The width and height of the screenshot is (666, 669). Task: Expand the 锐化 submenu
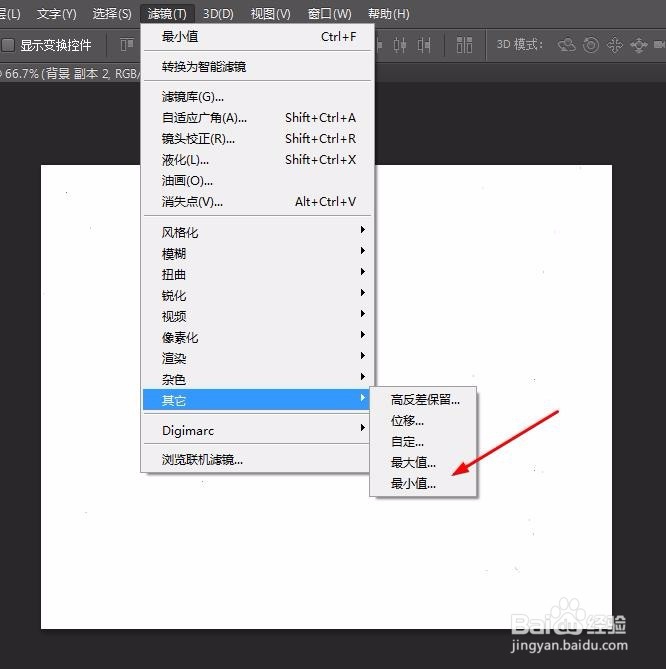click(x=258, y=295)
